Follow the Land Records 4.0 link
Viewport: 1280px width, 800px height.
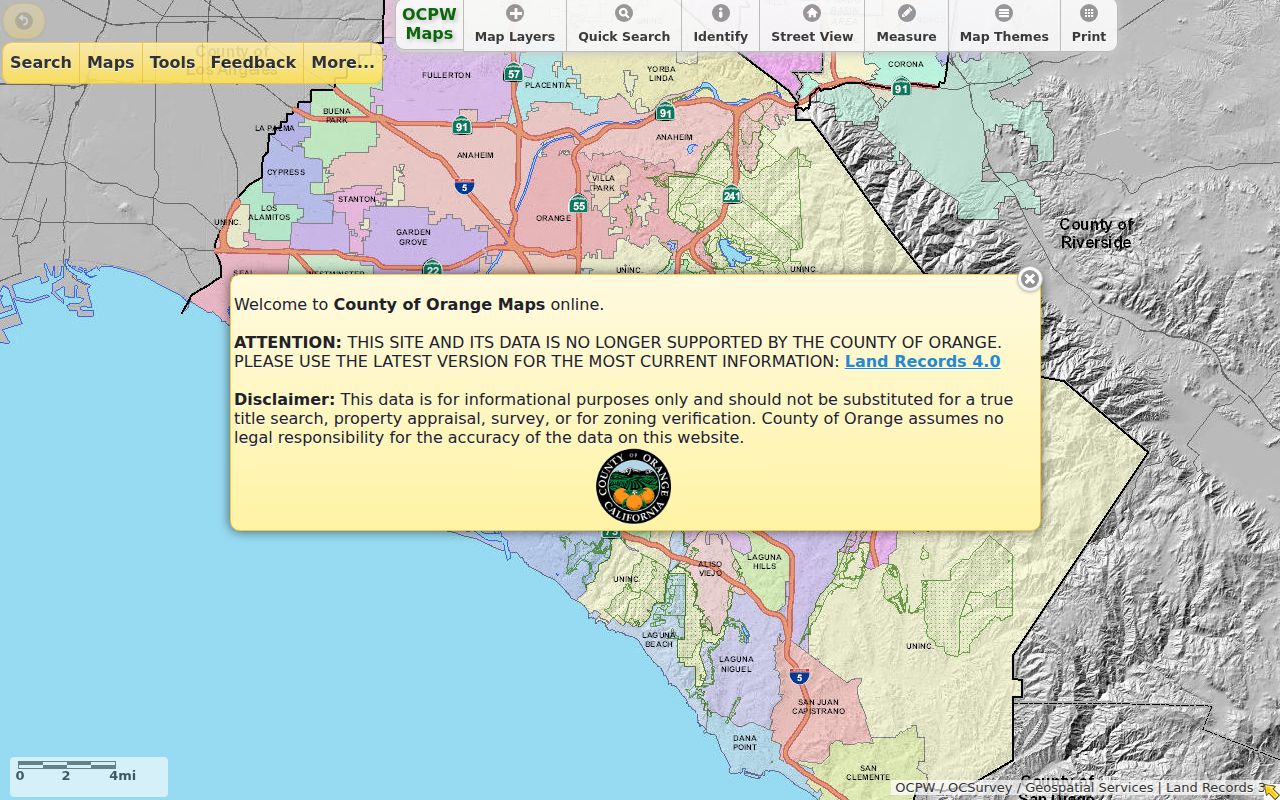point(922,361)
